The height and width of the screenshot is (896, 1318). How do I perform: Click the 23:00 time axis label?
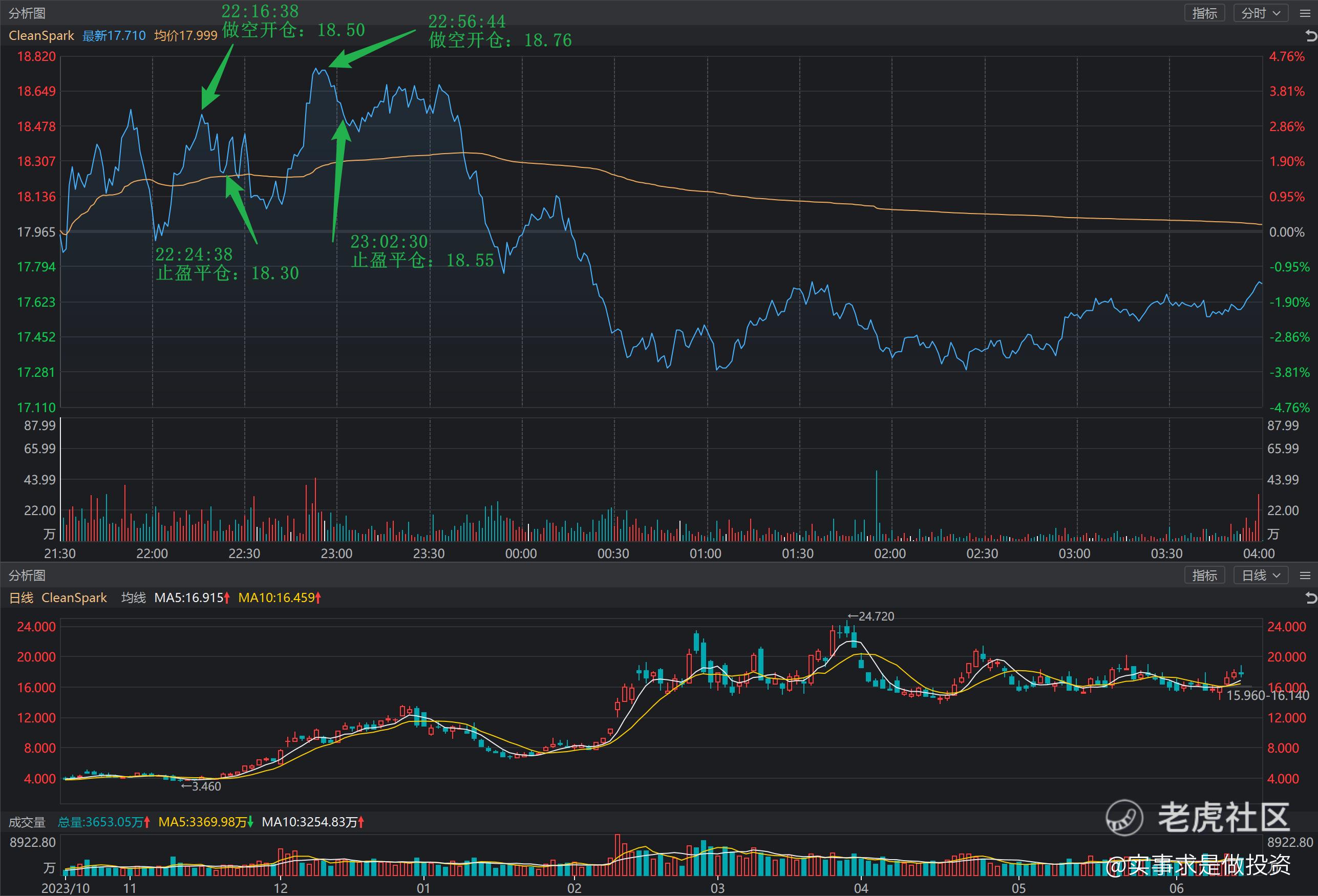(x=337, y=553)
